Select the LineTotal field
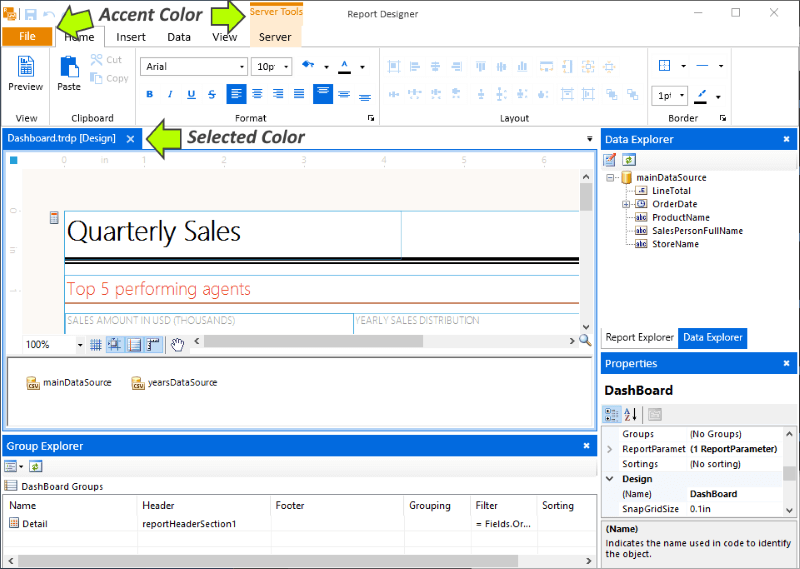 coord(671,191)
